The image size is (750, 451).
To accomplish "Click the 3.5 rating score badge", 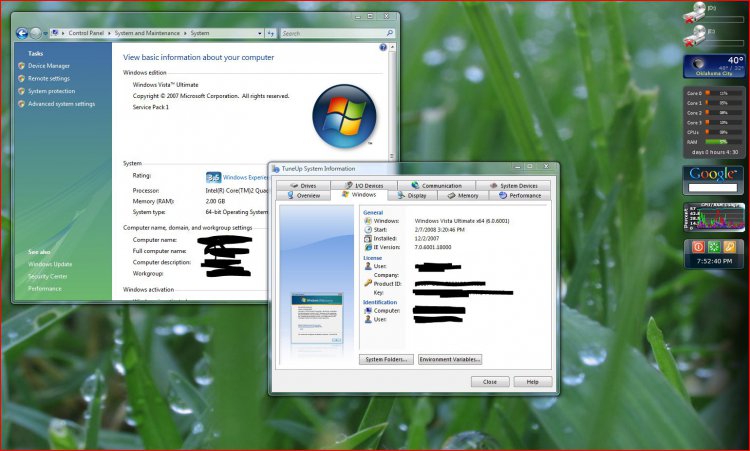I will pos(213,177).
